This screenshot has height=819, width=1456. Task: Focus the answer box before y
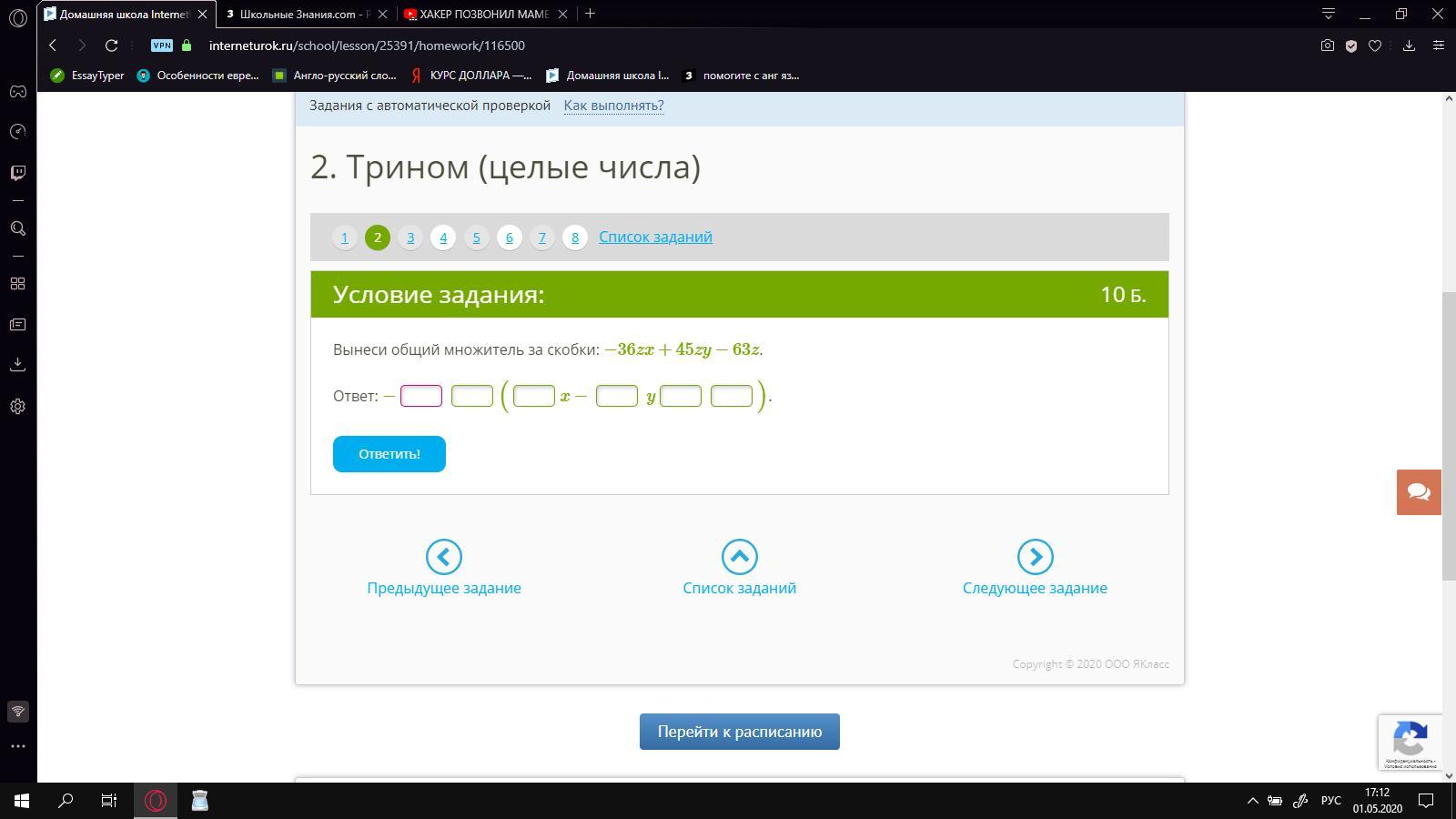617,396
